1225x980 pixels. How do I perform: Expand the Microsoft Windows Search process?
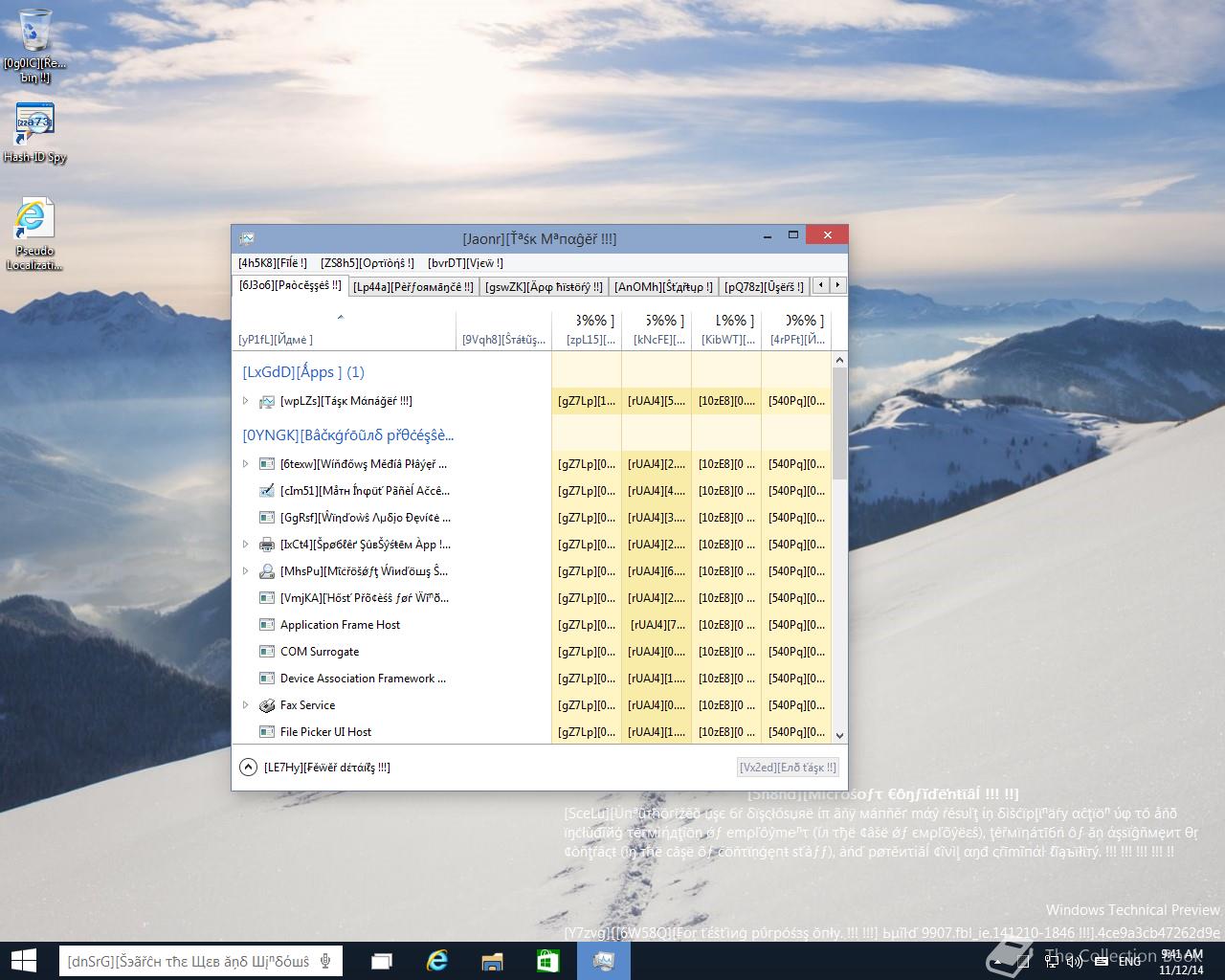coord(245,571)
